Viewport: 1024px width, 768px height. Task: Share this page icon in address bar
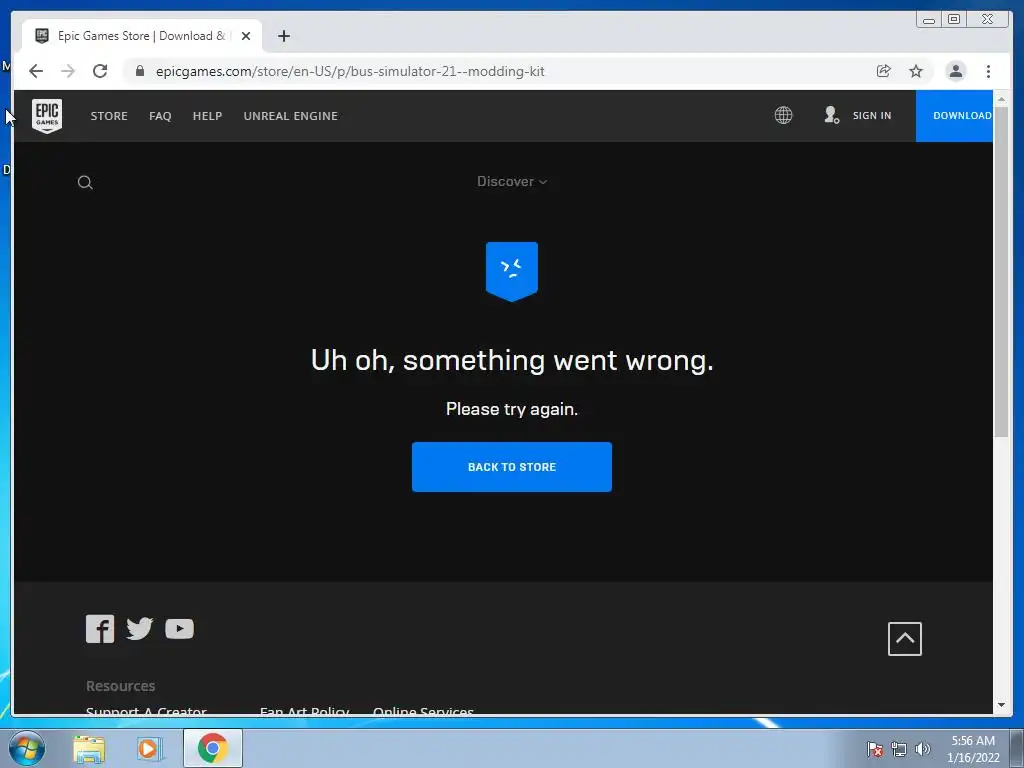click(x=883, y=71)
